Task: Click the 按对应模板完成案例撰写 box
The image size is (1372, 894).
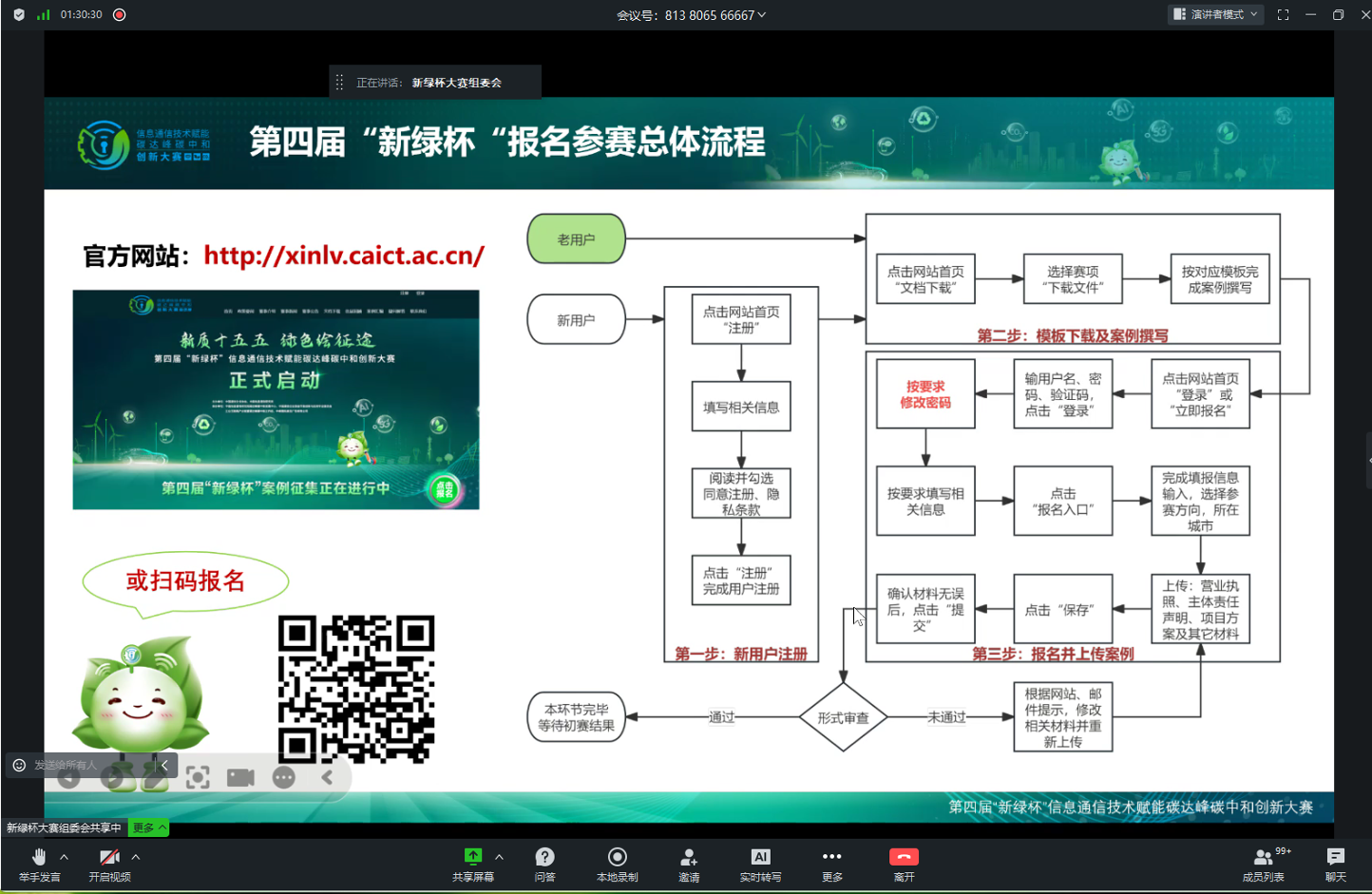Action: click(x=1220, y=278)
